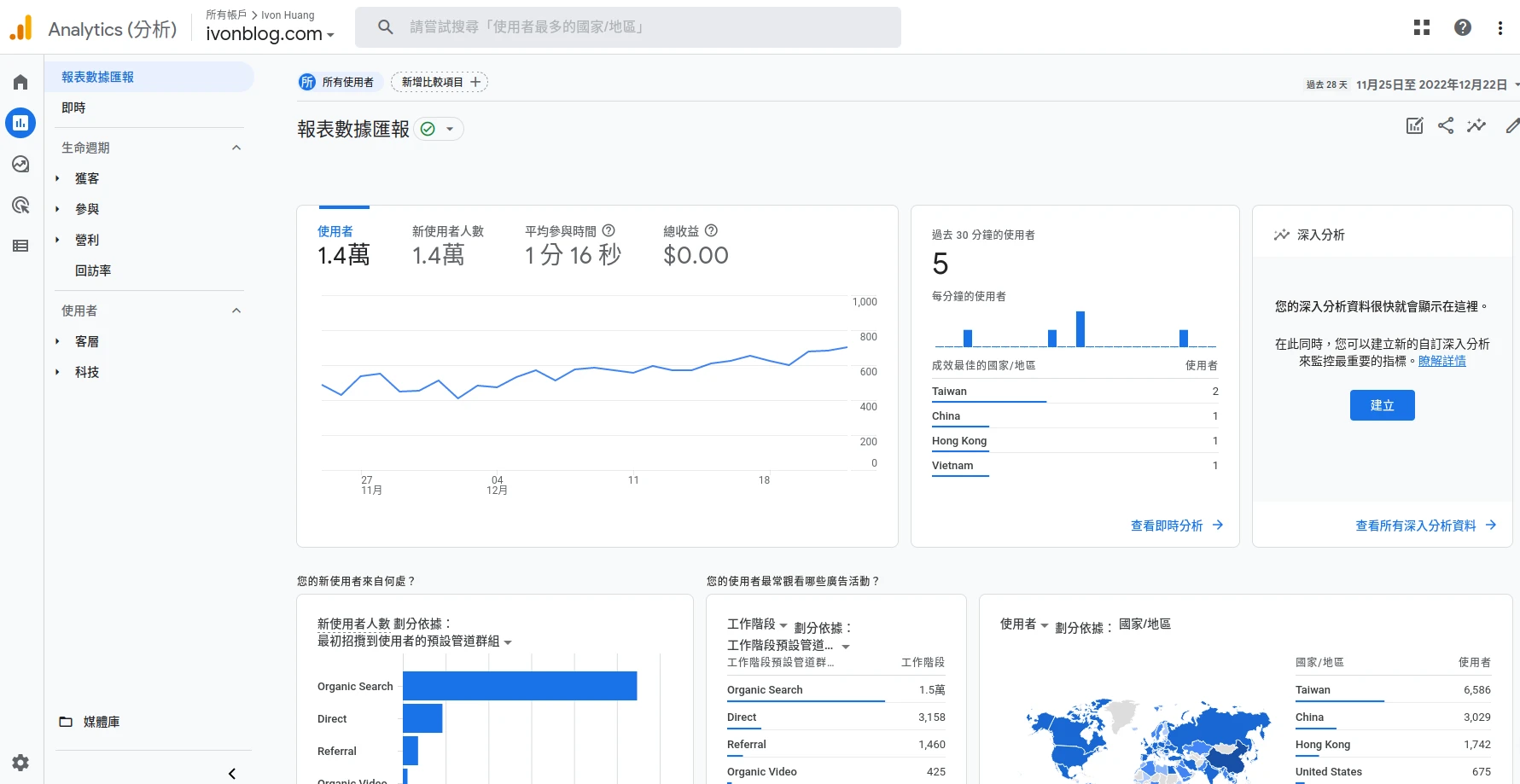Open Admin settings gear icon
This screenshot has height=784, width=1520.
tap(20, 763)
